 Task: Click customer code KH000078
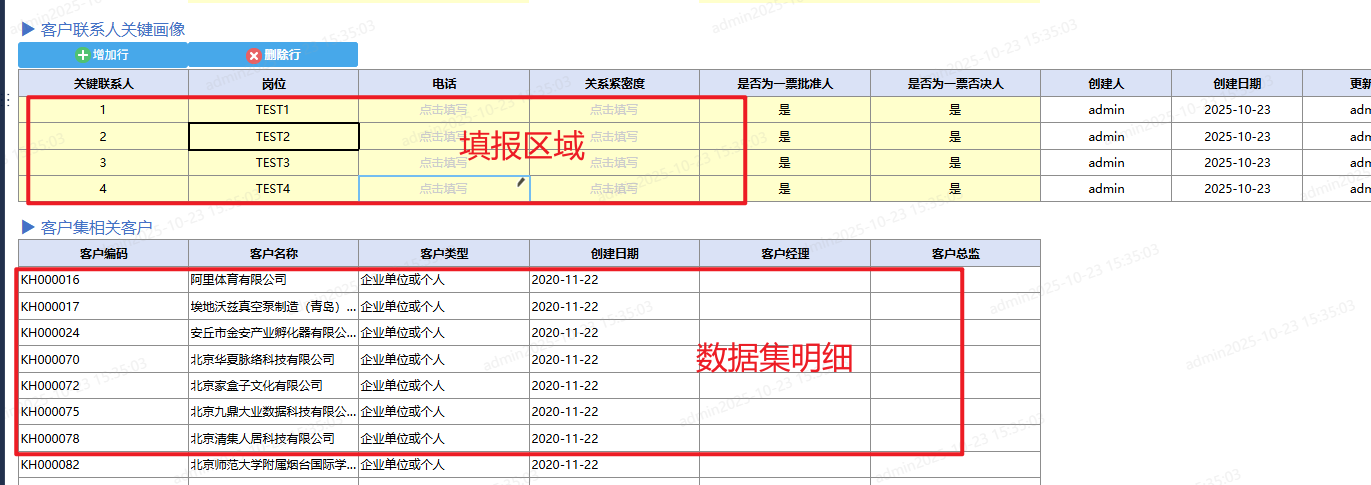[x=50, y=438]
